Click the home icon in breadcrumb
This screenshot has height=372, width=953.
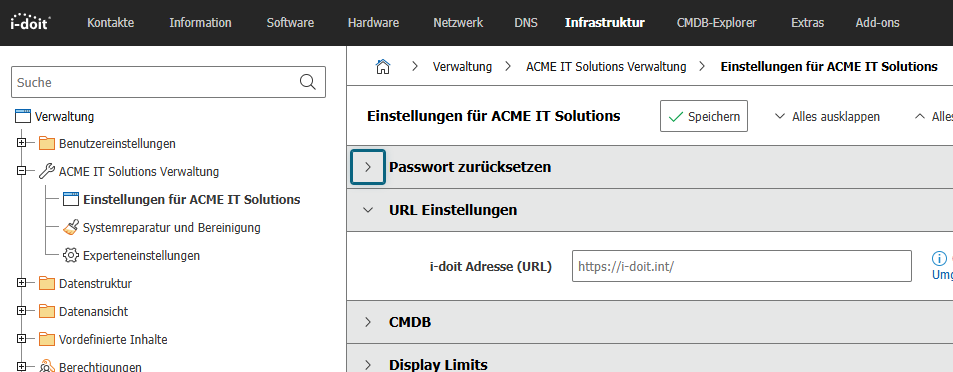[382, 66]
